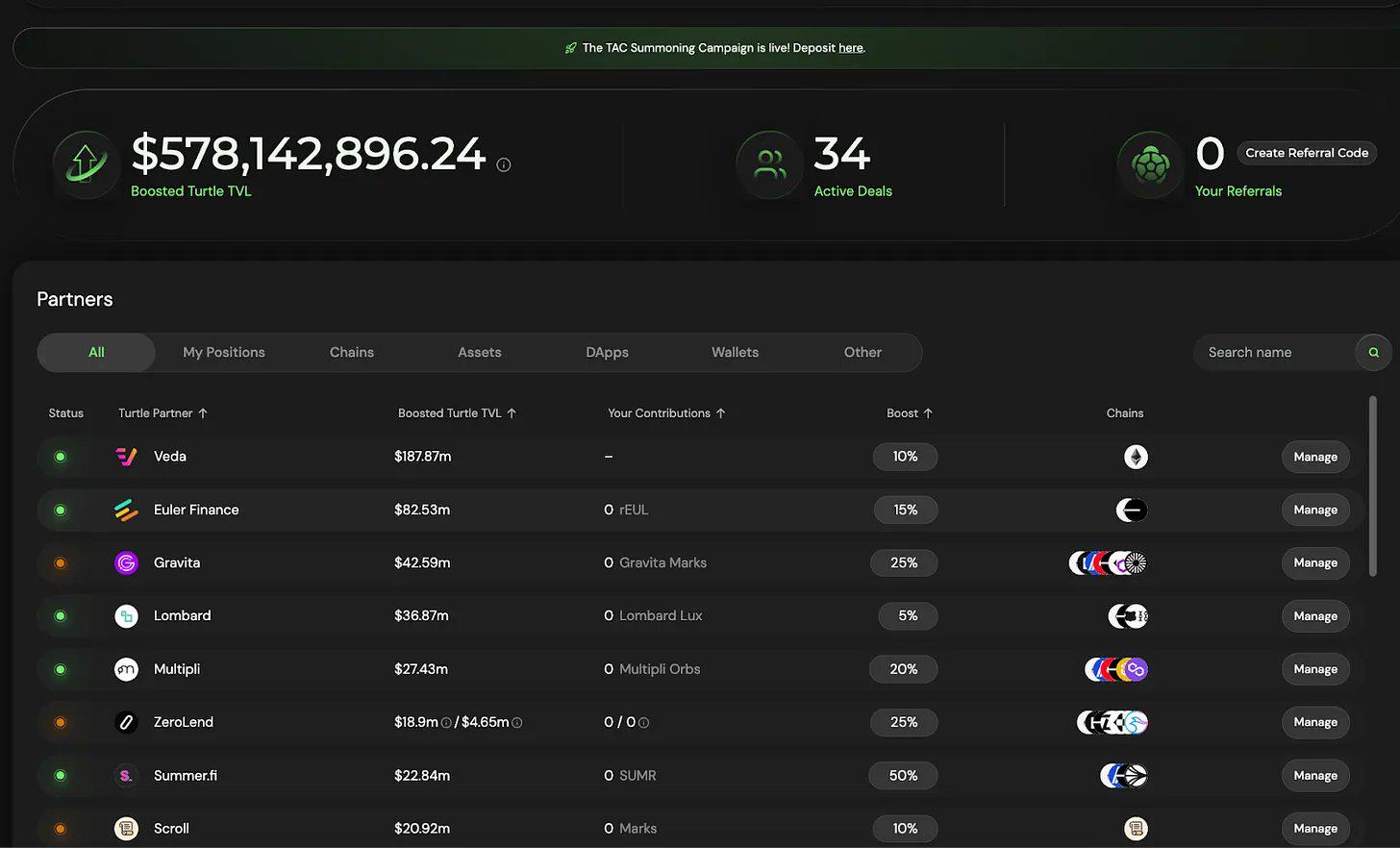Screen dimensions: 1400x848
Task: Click the info icon next to ZeroLend $18.9m
Action: point(446,723)
